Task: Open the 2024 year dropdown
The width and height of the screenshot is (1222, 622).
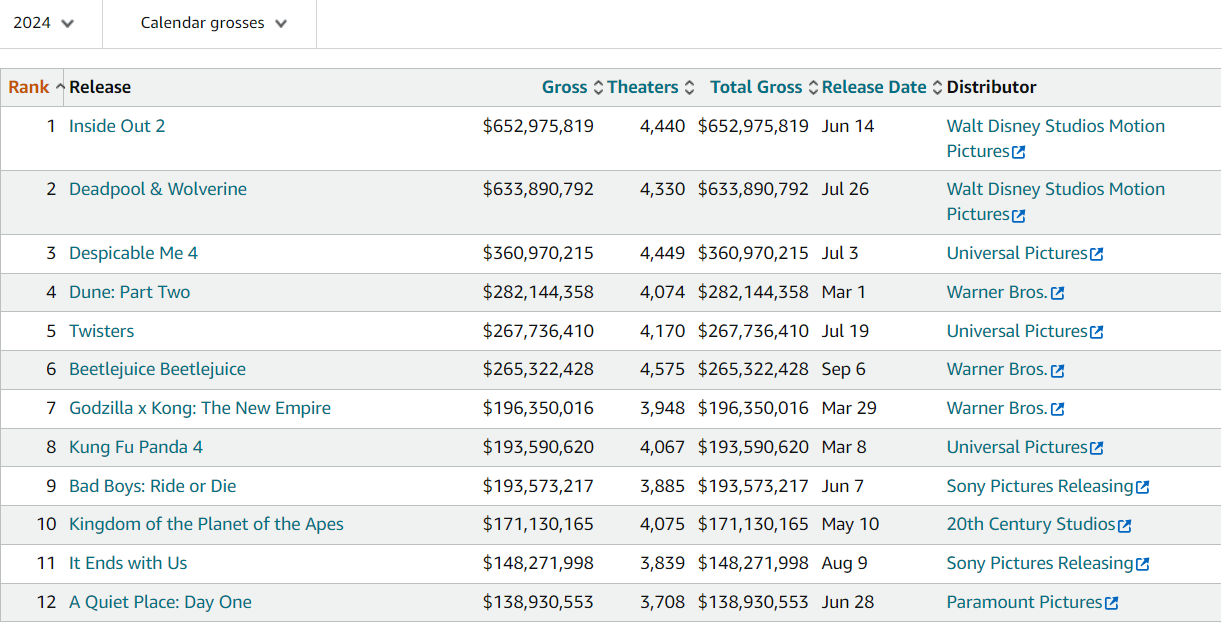Action: pos(44,23)
